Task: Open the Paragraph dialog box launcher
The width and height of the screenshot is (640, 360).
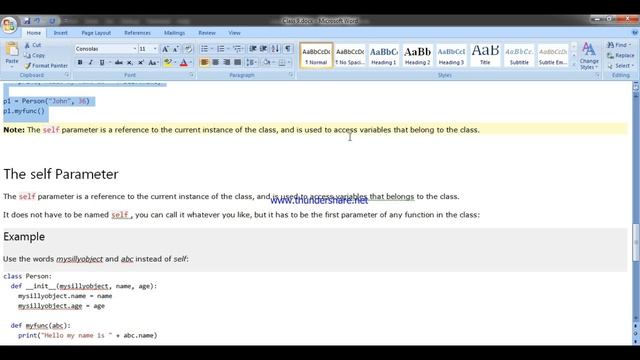Action: pos(291,75)
